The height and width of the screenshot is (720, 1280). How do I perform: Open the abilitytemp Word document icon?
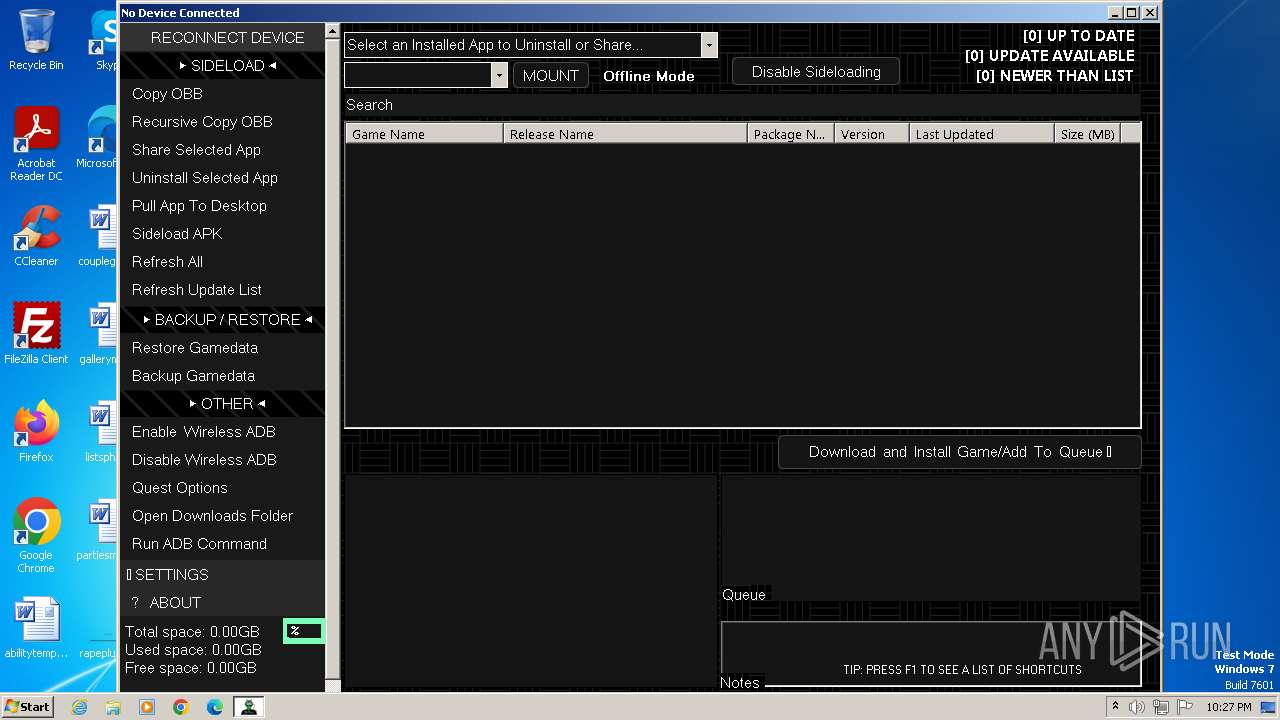click(36, 628)
